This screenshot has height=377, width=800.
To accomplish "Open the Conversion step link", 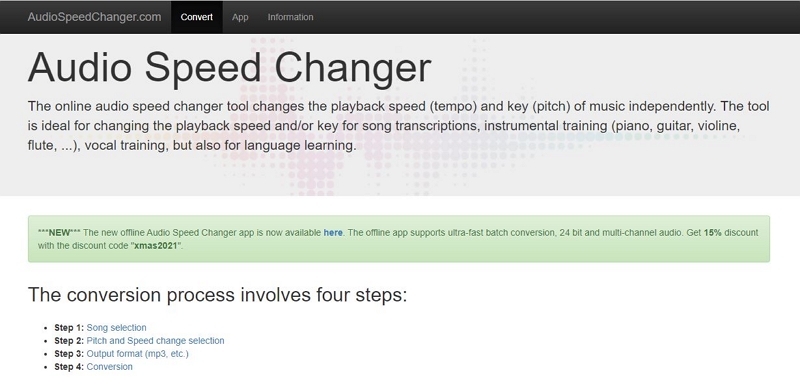I will coord(109,367).
